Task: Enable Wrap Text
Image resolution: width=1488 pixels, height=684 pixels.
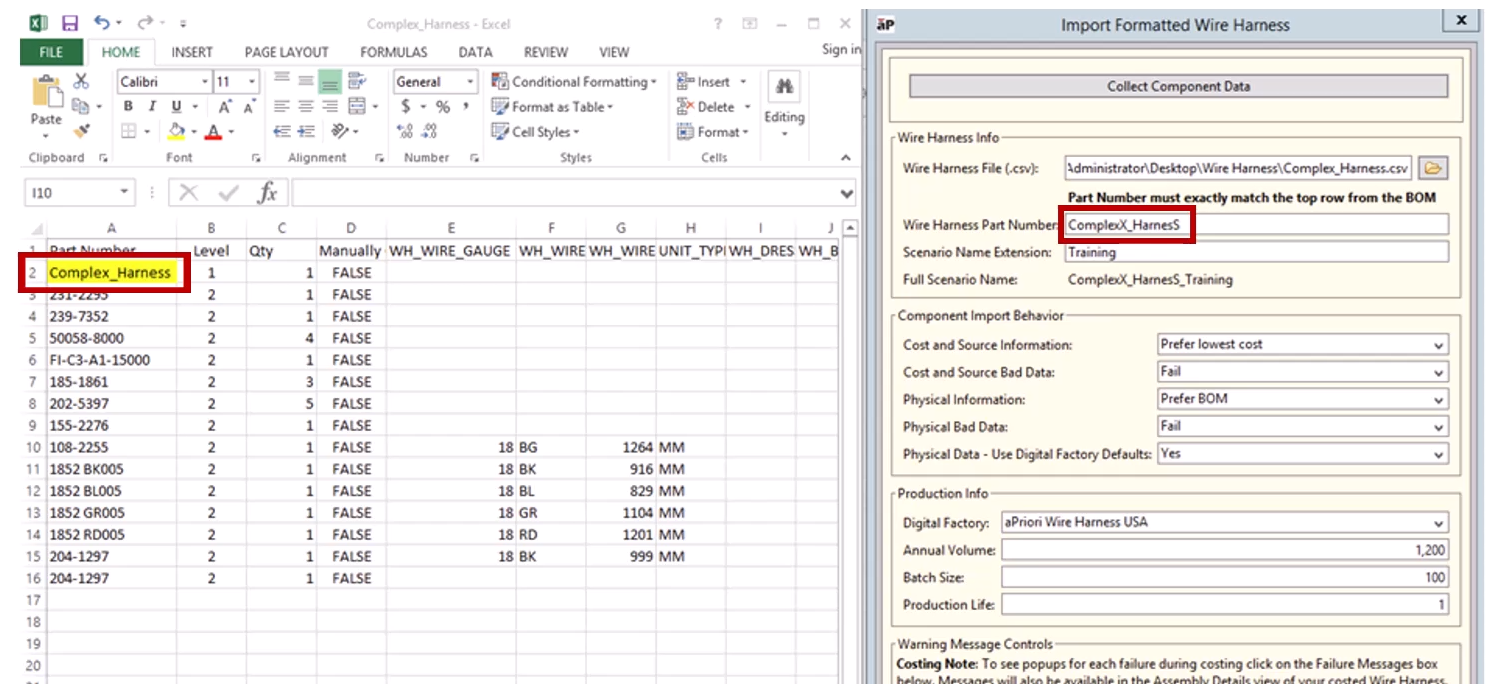Action: [357, 81]
